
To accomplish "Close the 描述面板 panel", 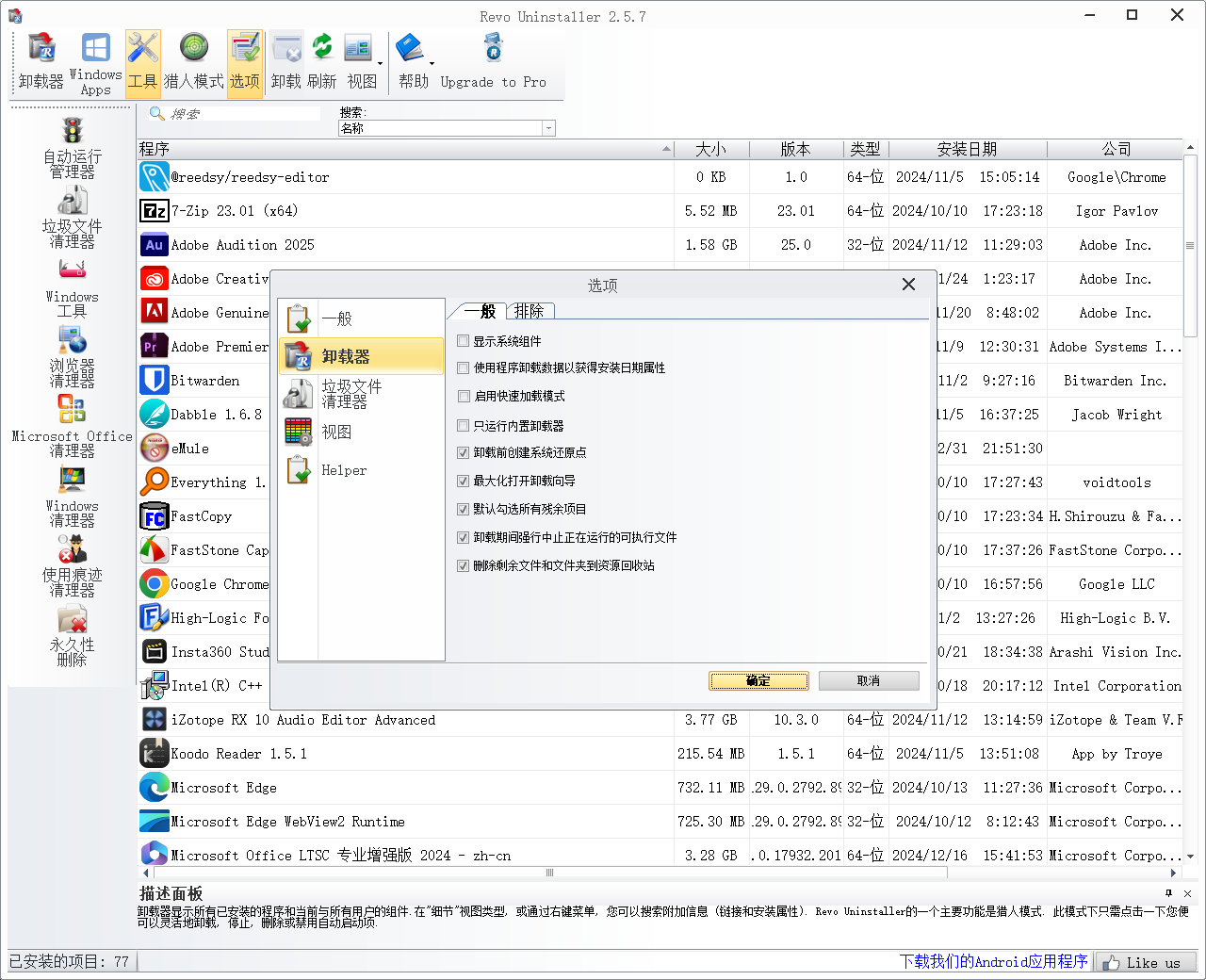I will 1187,893.
